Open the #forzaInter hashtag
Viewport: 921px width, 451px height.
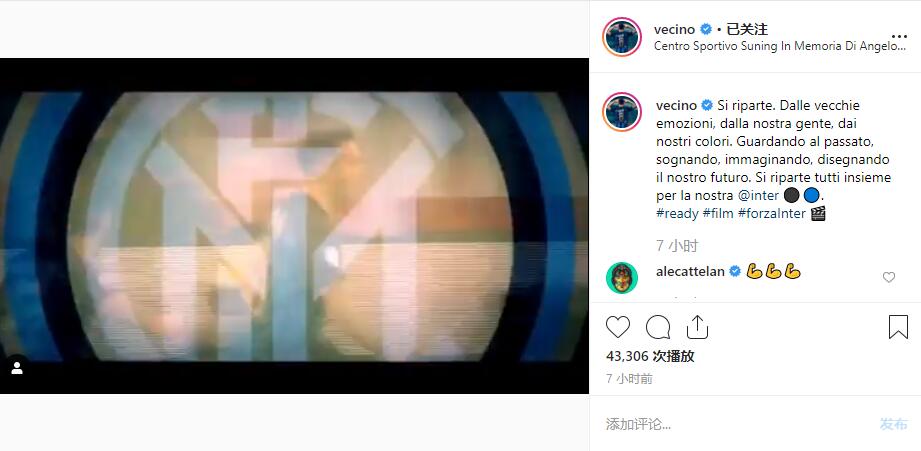click(772, 214)
